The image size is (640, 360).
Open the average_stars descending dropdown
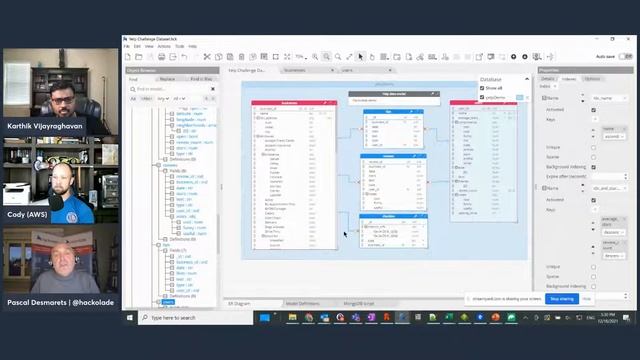613,232
